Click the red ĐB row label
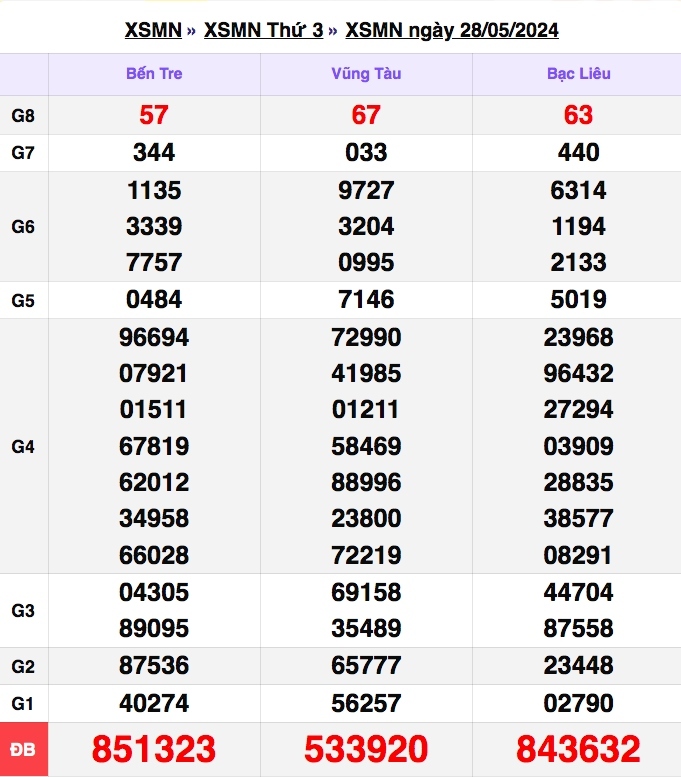Screen dimensions: 681x777 click(24, 749)
